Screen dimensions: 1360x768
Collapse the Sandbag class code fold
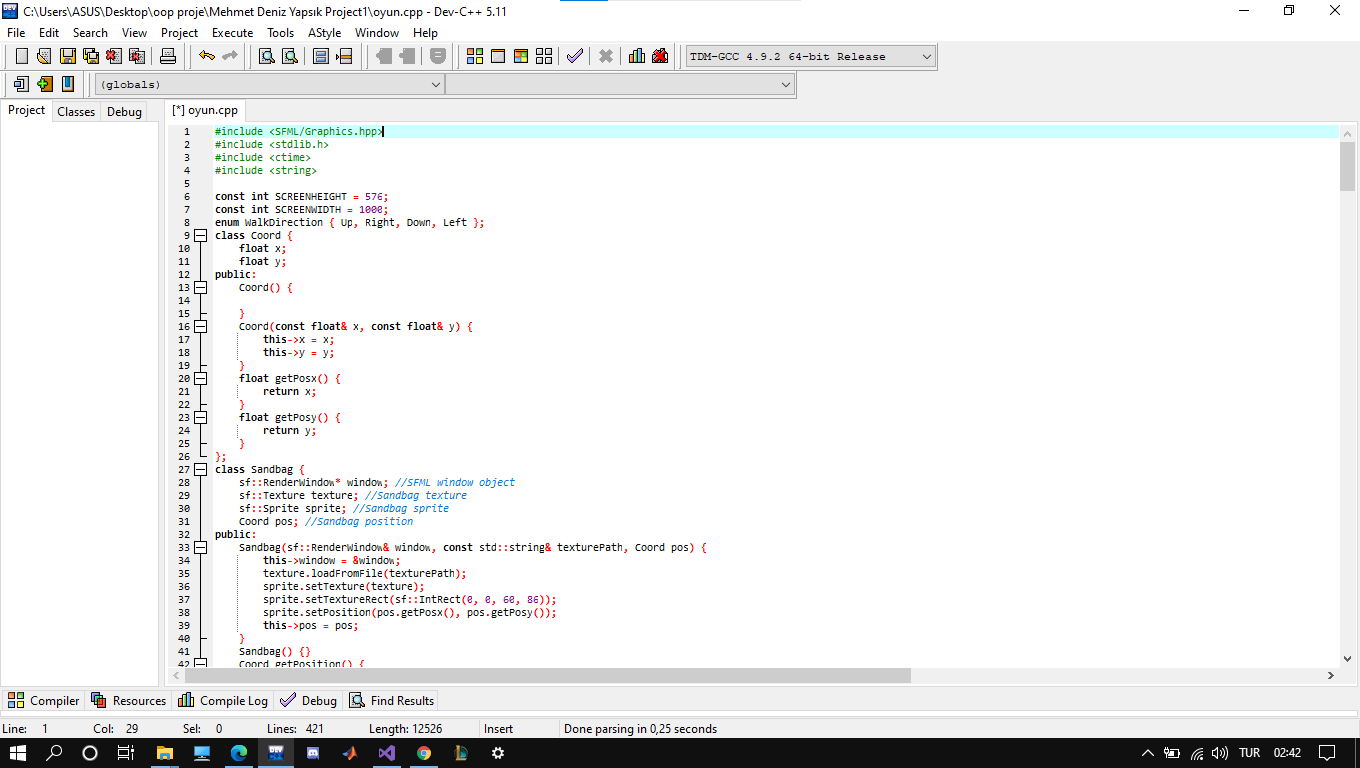[x=202, y=469]
